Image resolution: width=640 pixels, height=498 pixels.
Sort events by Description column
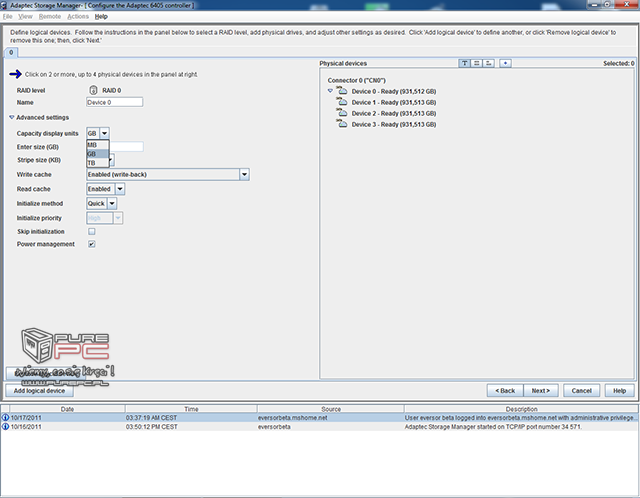click(x=521, y=409)
